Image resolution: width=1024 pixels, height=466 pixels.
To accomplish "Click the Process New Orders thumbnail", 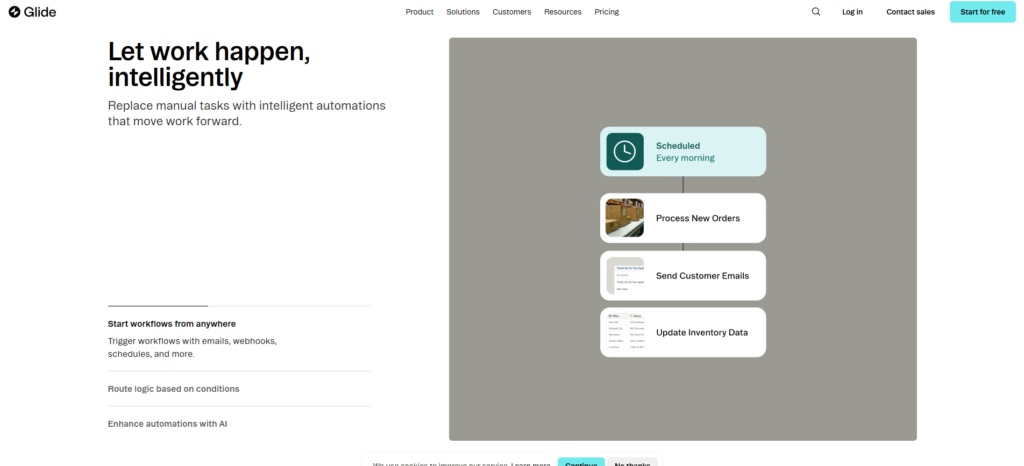I will tap(625, 218).
